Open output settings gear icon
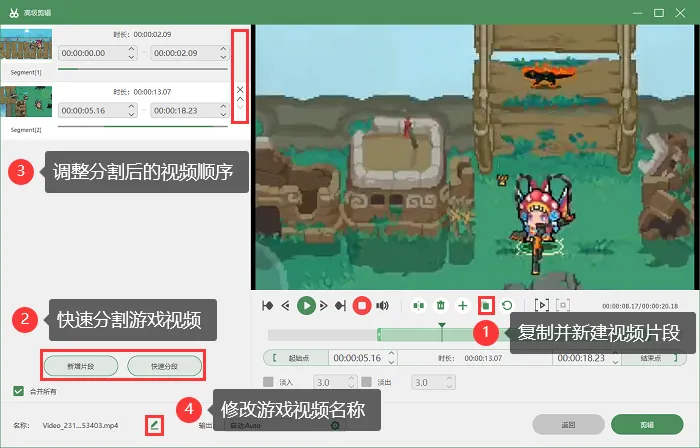Screen dimensions: 700x448 (x=335, y=425)
